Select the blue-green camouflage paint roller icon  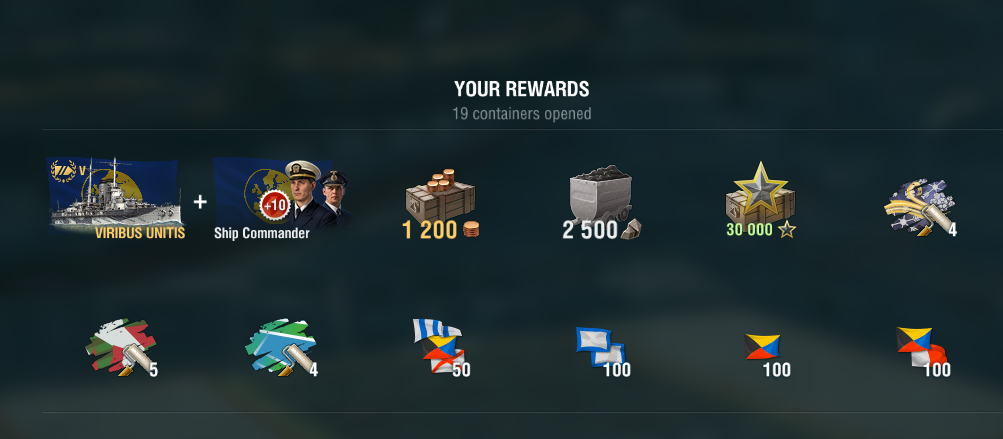[280, 346]
